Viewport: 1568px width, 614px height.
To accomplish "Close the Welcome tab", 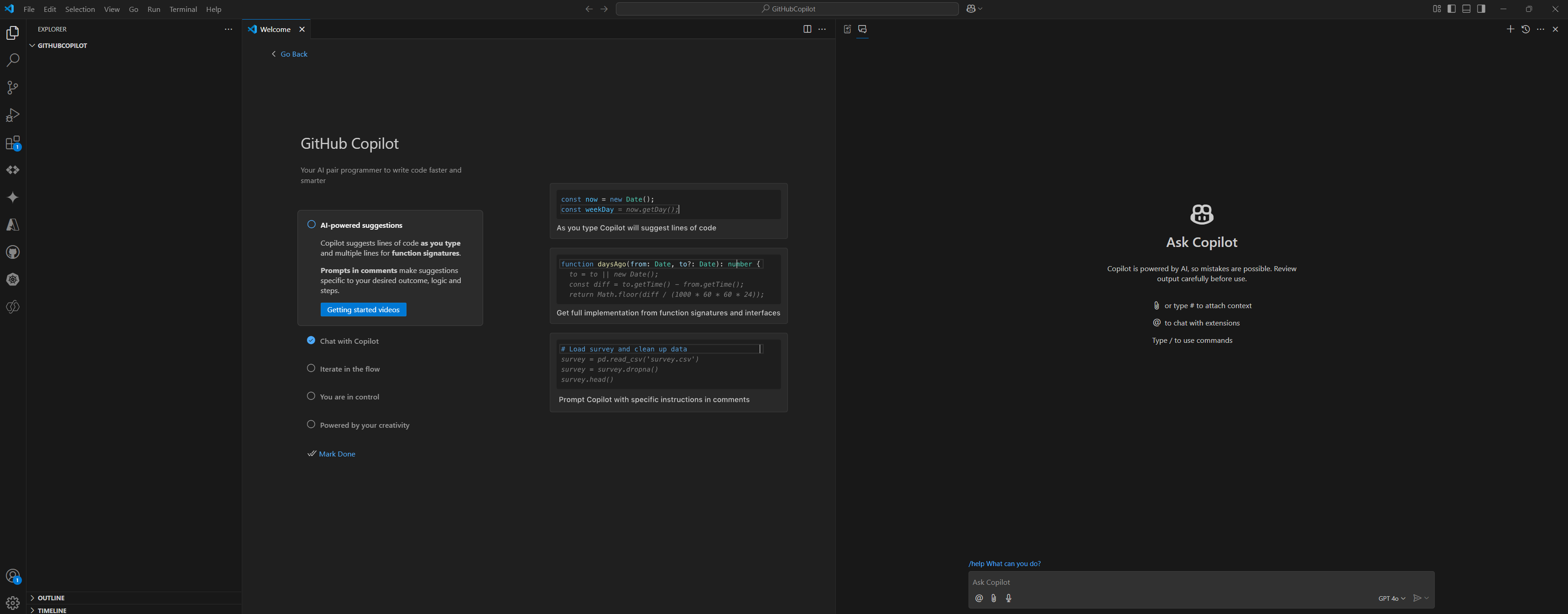I will (x=302, y=29).
